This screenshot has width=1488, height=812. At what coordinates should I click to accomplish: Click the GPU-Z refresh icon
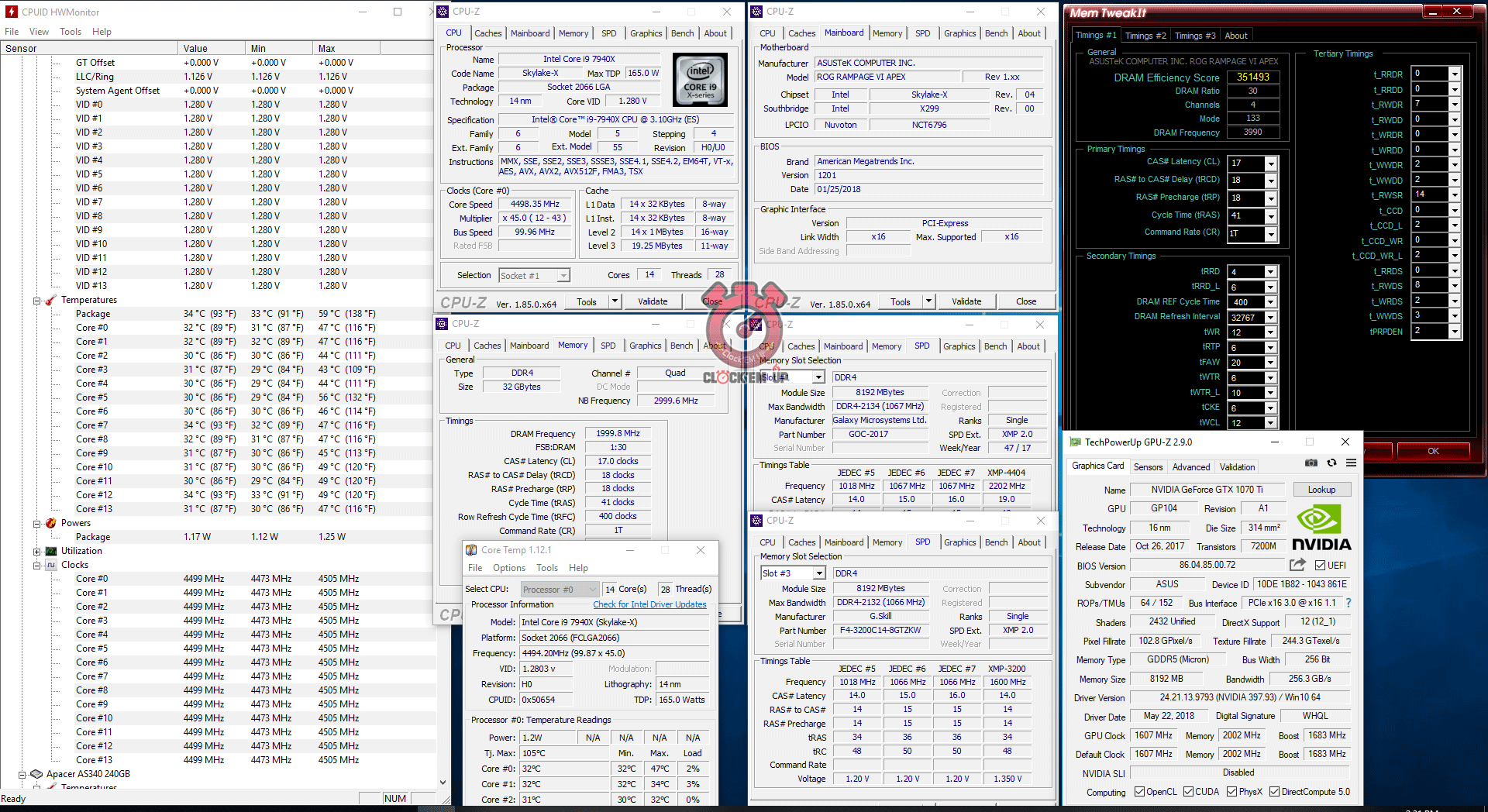pos(1331,463)
